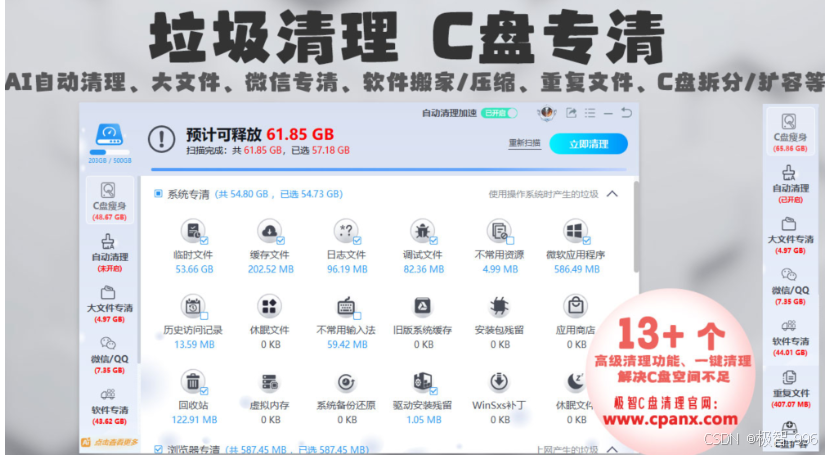This screenshot has height=455, width=835.
Task: Open 大文件专清 in right panel
Action: (790, 235)
